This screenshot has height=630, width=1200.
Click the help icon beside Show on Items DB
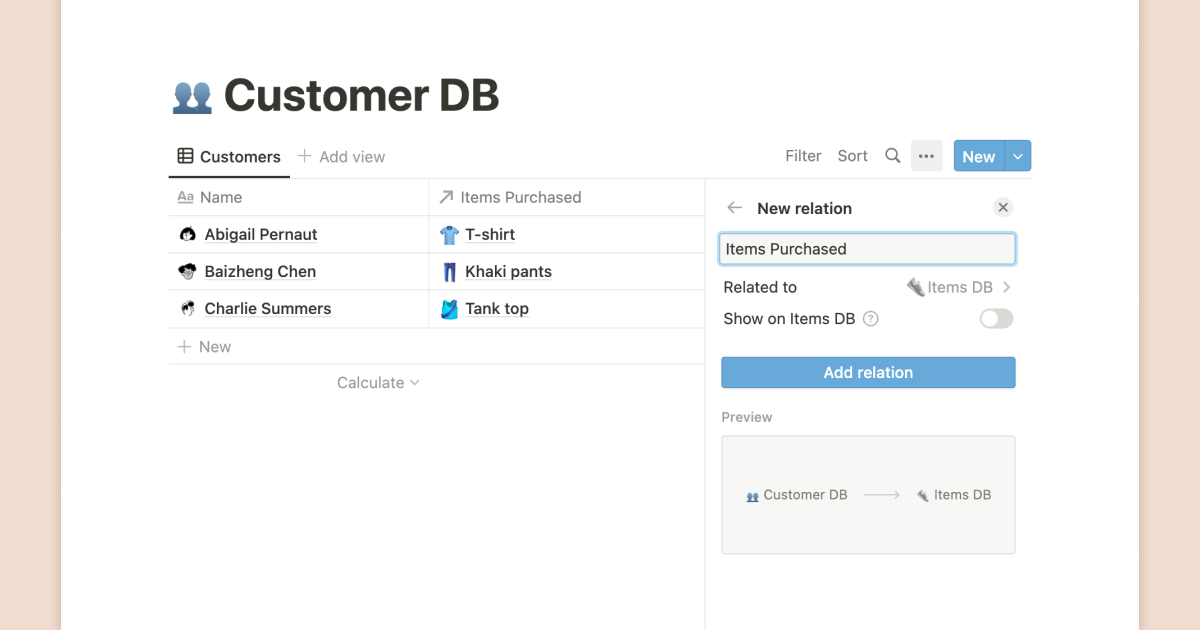(x=871, y=319)
